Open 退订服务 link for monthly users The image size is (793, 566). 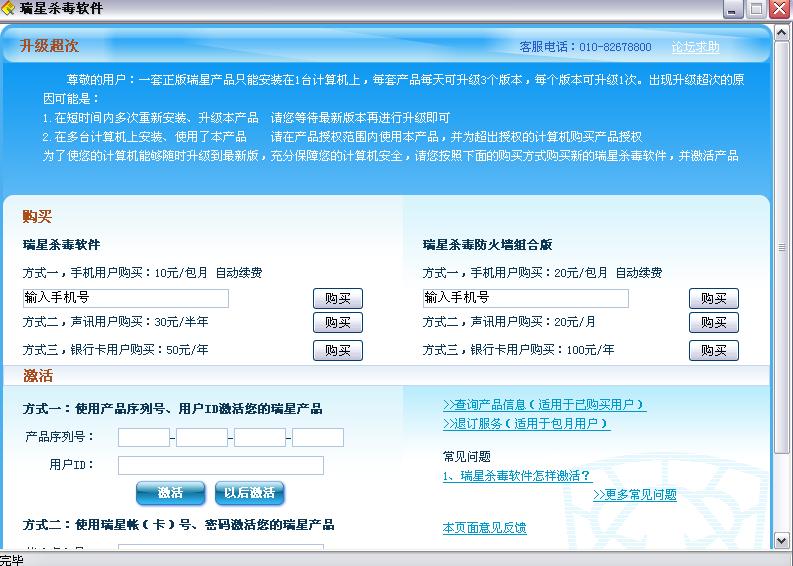tap(526, 424)
